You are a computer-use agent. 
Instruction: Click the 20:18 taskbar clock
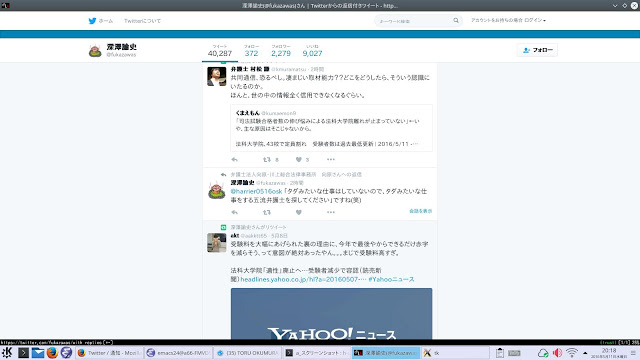pyautogui.click(x=609, y=353)
